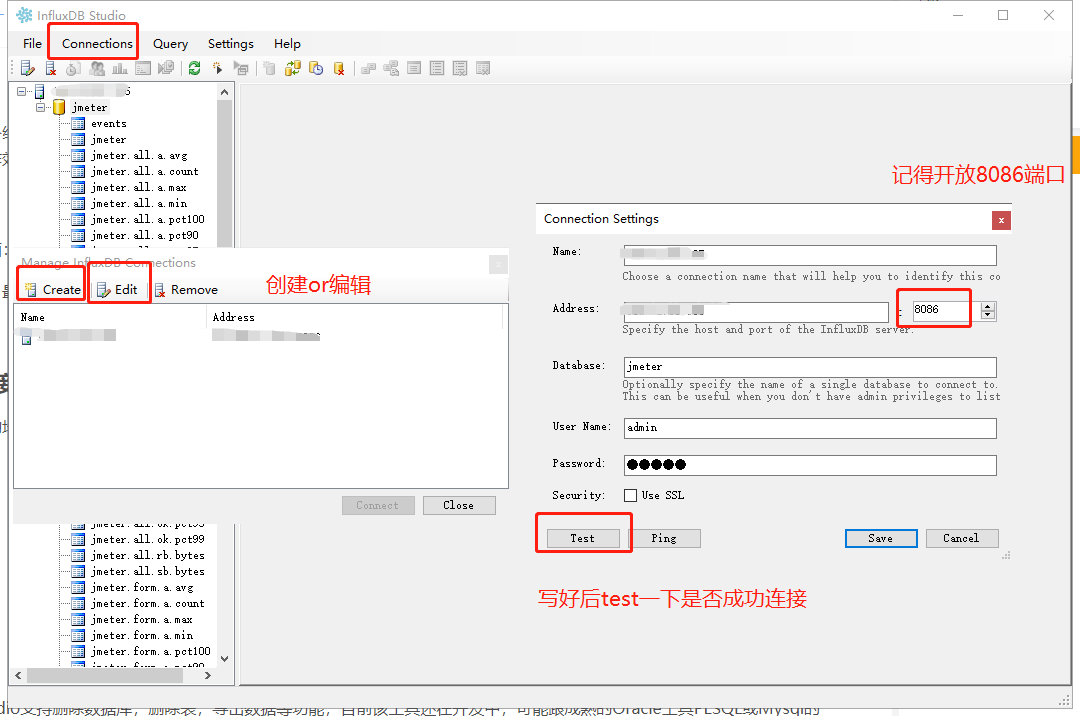Click inside the Database field showing jmeter
1080x716 pixels.
coord(810,366)
